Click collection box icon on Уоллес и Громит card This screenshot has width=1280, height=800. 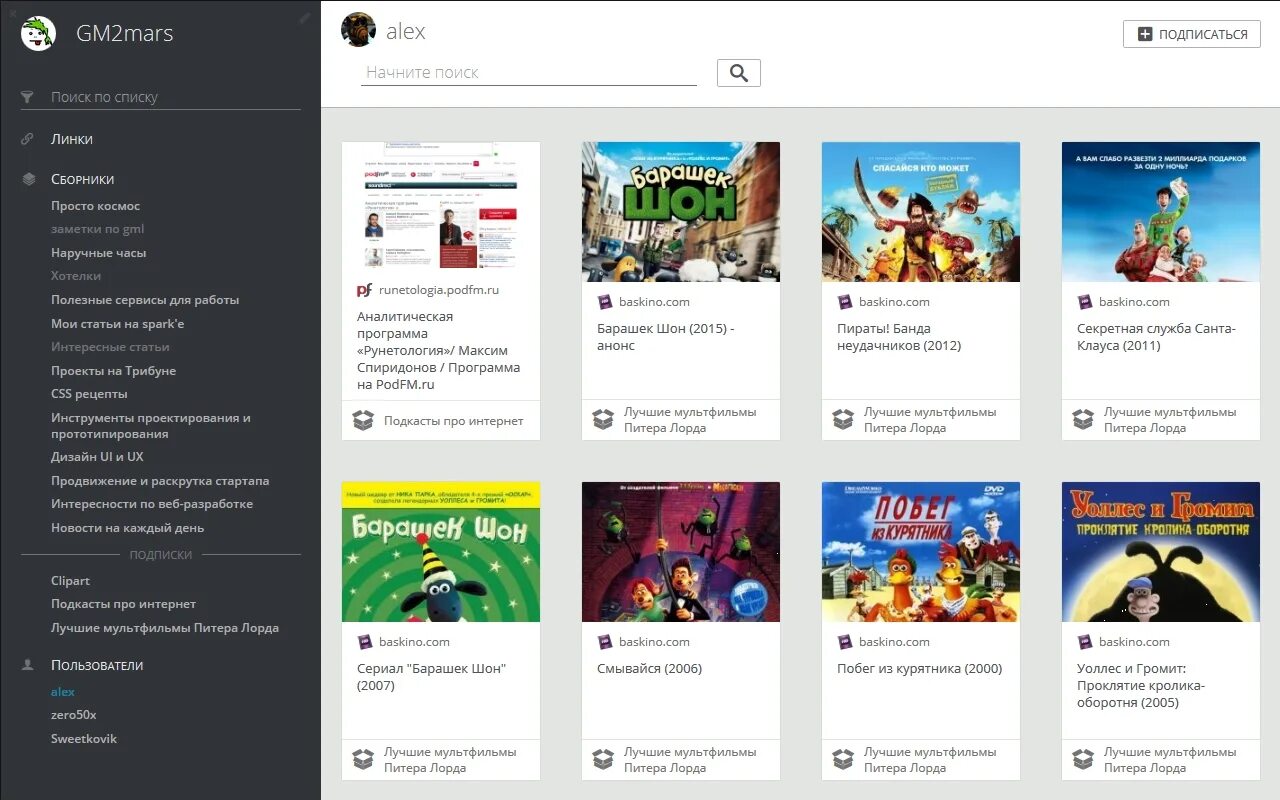1083,760
